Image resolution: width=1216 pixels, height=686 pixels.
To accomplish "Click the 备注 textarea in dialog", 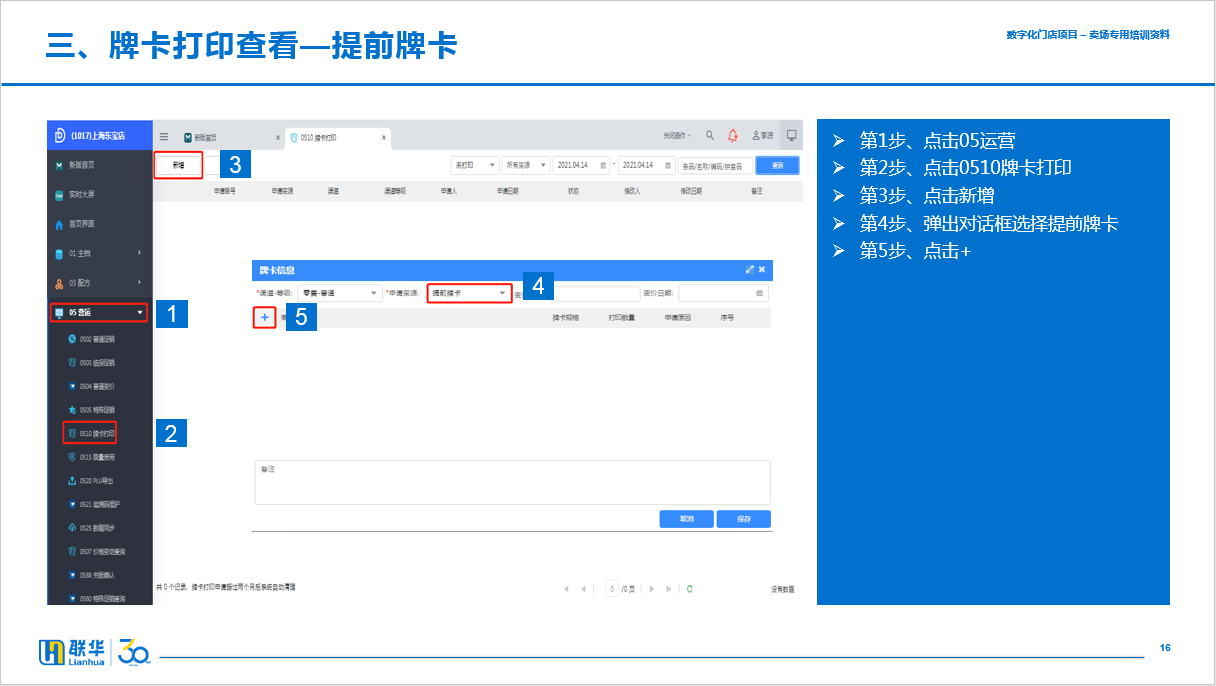I will (512, 482).
